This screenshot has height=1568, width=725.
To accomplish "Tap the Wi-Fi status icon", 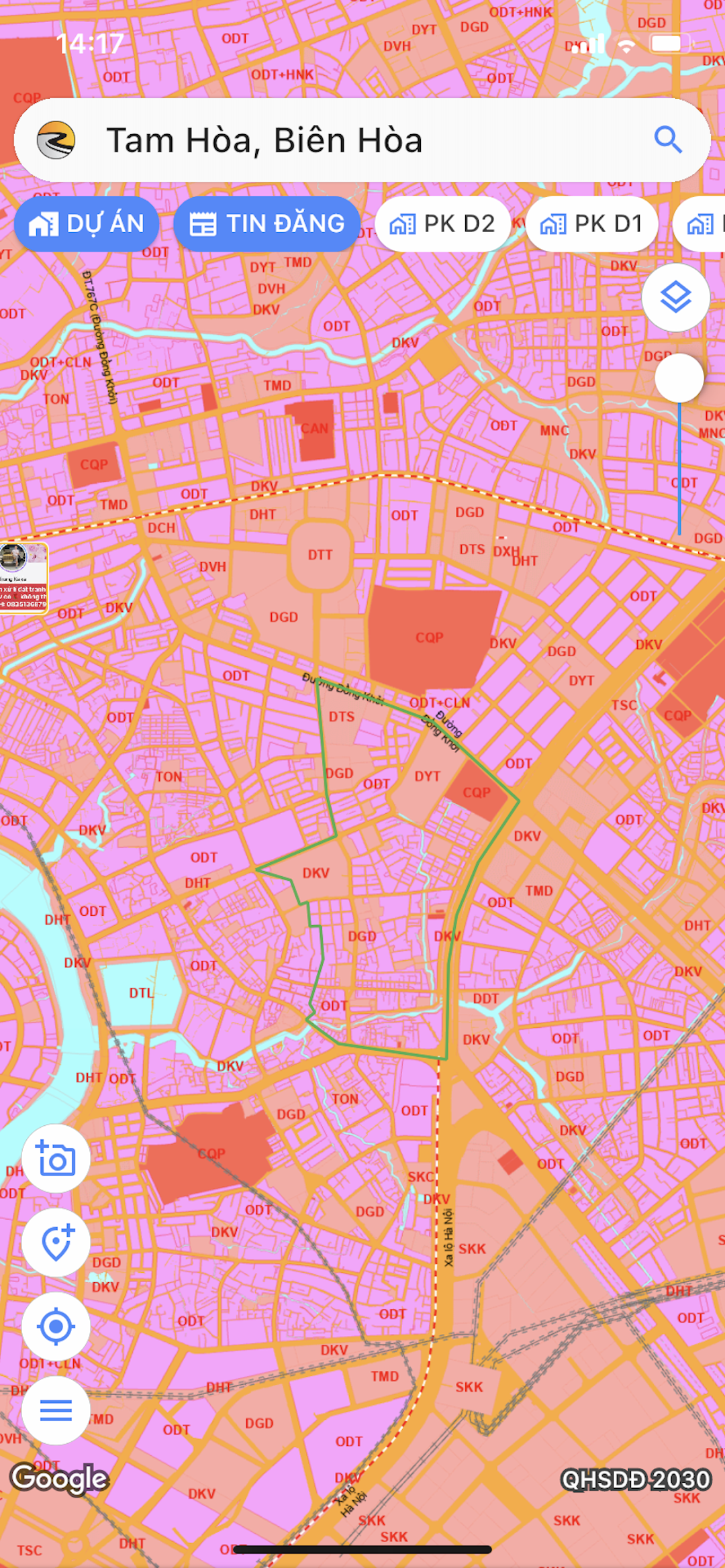I will (x=626, y=46).
